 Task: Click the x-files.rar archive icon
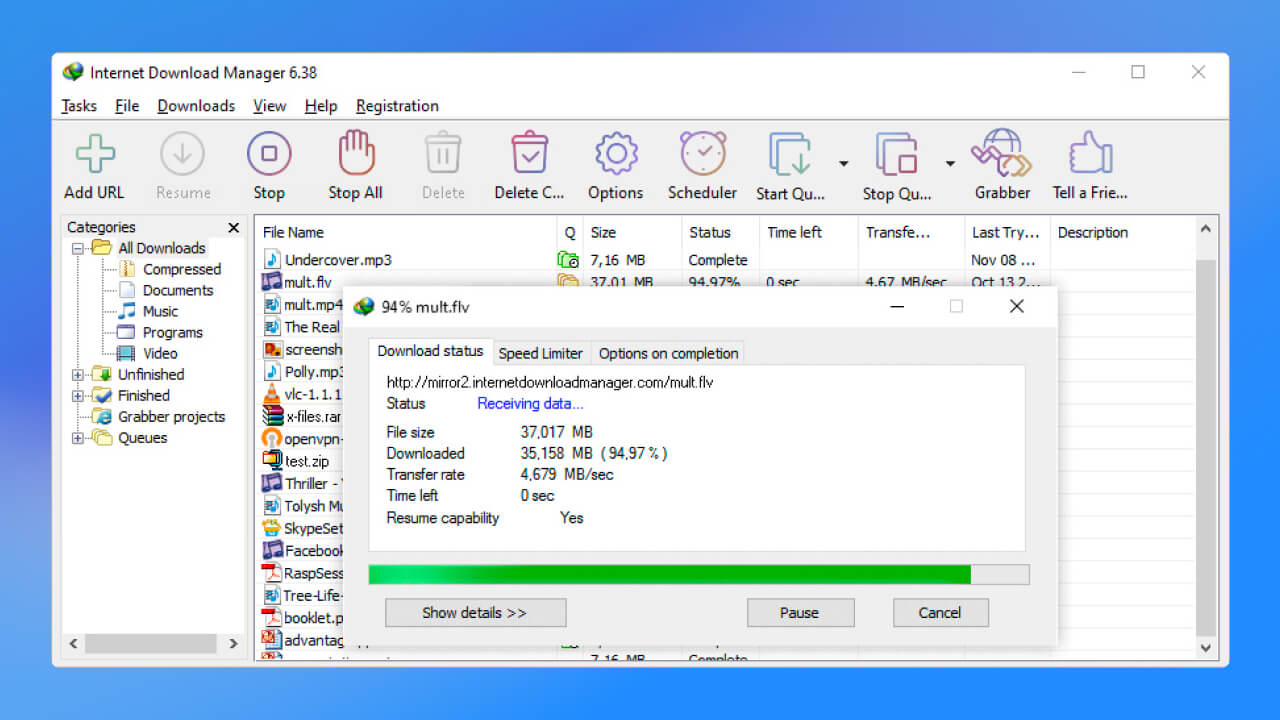(272, 416)
